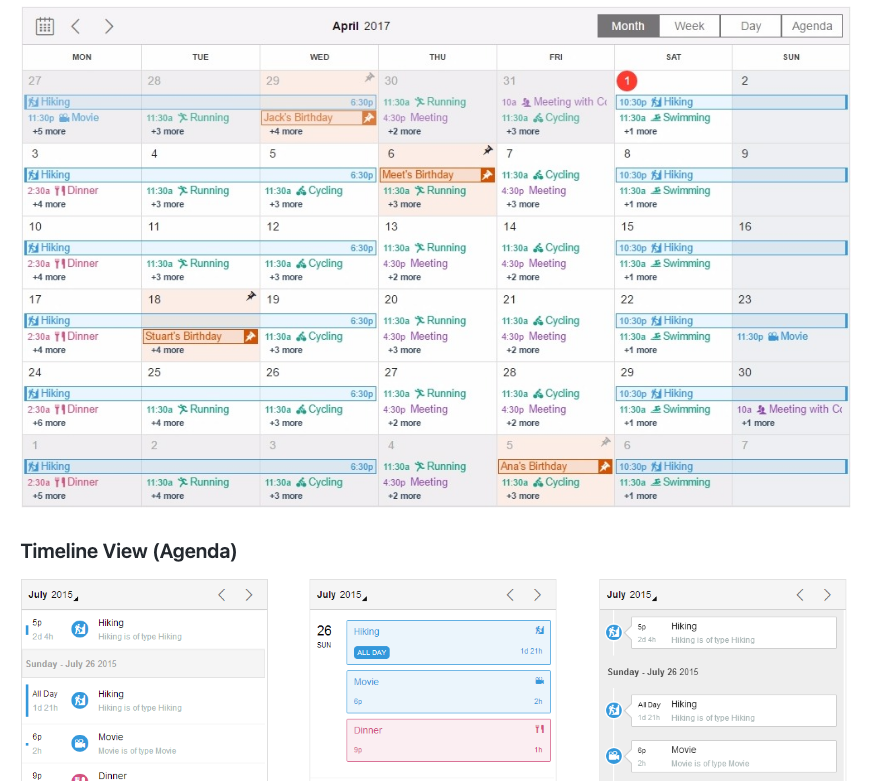Open July 2015 dropdown in middle agenda
This screenshot has width=872, height=781.
(x=342, y=595)
